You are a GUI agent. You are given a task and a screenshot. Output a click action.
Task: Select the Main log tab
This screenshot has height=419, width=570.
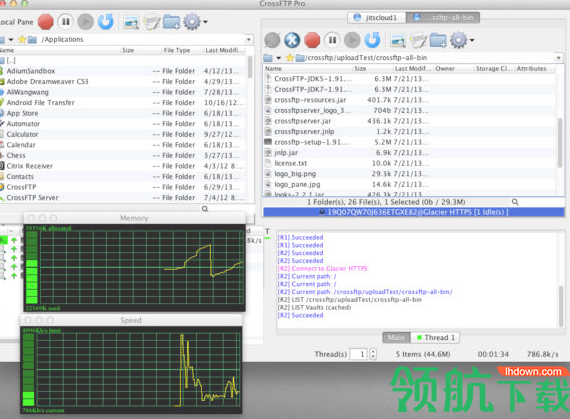[x=396, y=337]
